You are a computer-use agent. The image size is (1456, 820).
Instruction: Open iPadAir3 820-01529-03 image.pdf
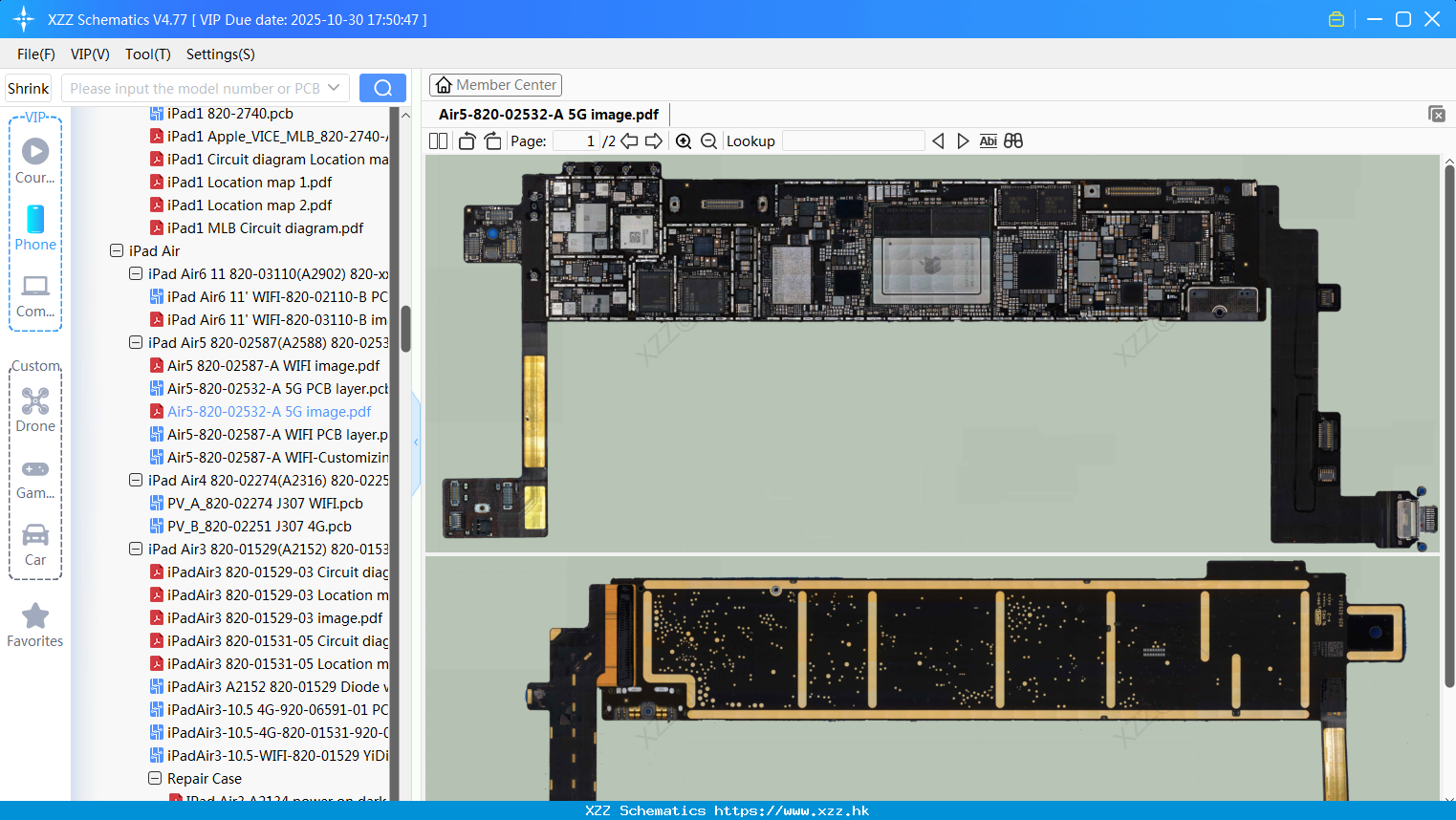click(x=274, y=617)
